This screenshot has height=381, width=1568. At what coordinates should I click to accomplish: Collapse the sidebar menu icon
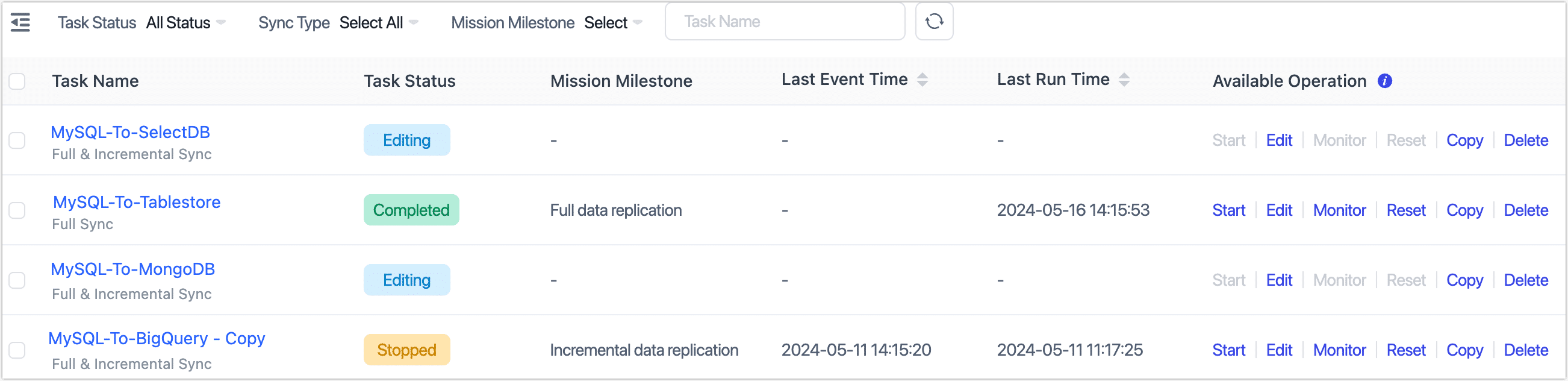click(x=20, y=22)
